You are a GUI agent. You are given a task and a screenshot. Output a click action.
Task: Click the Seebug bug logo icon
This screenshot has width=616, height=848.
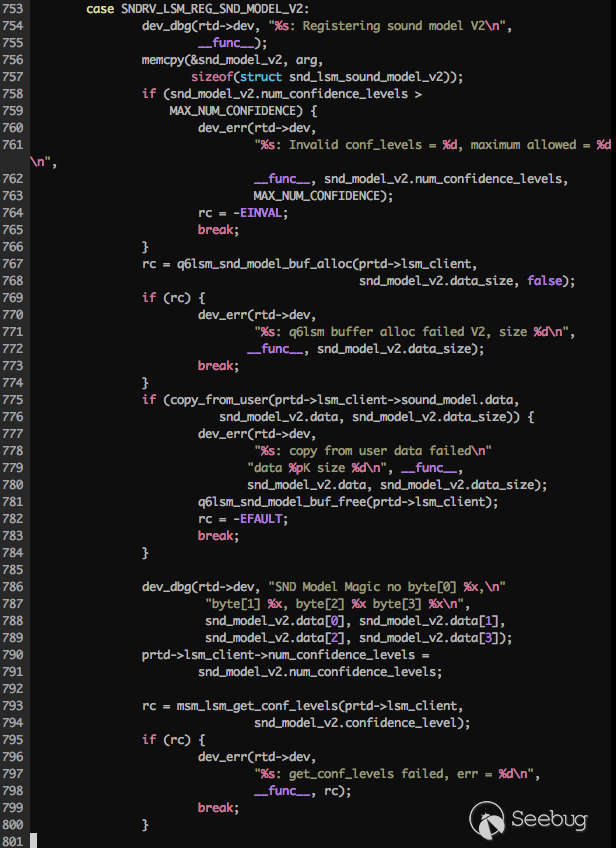tap(487, 821)
